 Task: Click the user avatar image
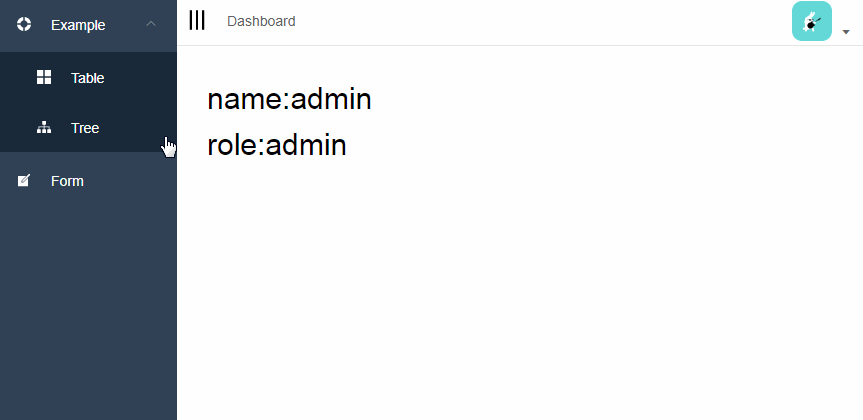pyautogui.click(x=811, y=21)
